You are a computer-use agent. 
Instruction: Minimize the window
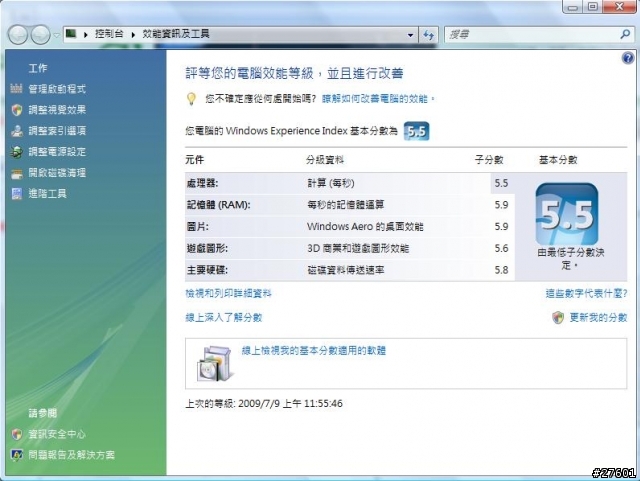coord(572,7)
